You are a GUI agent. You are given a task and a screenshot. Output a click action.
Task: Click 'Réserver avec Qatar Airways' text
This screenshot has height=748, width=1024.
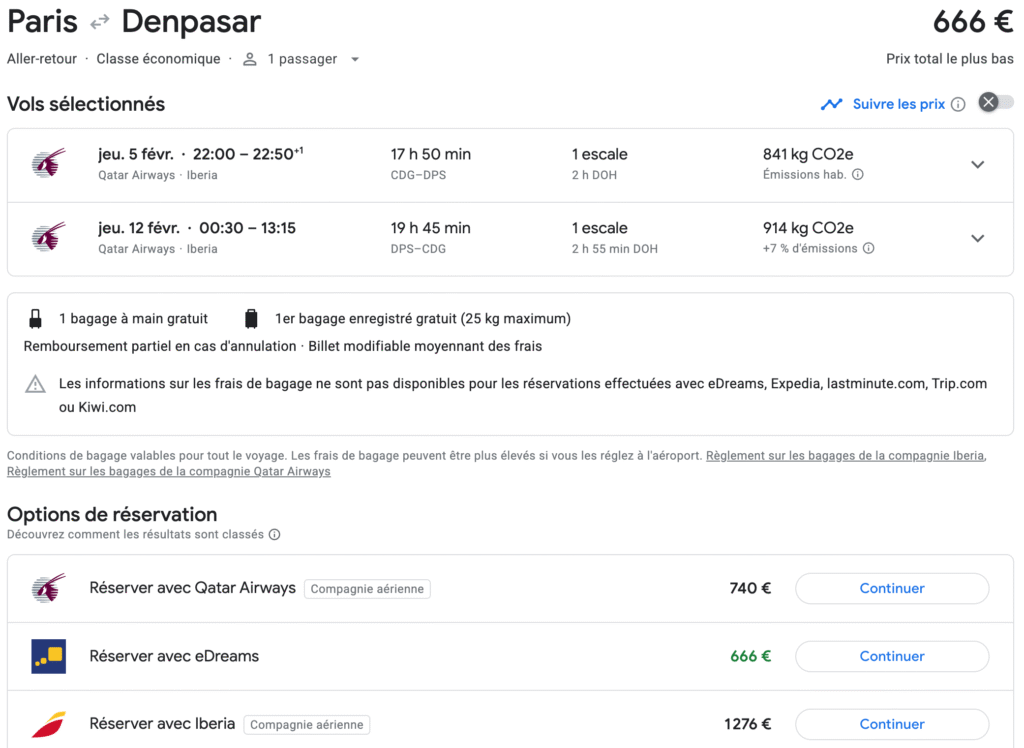tap(192, 588)
